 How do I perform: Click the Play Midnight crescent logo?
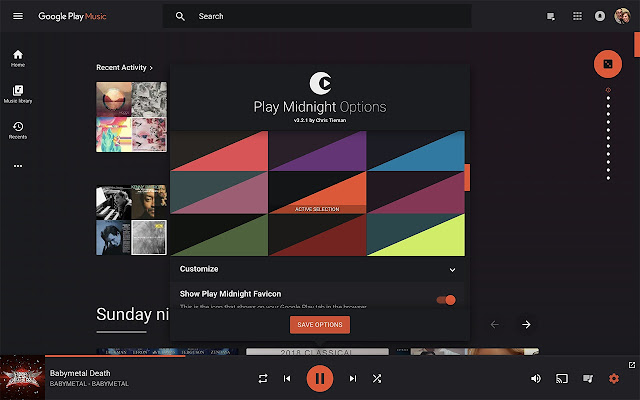point(320,83)
